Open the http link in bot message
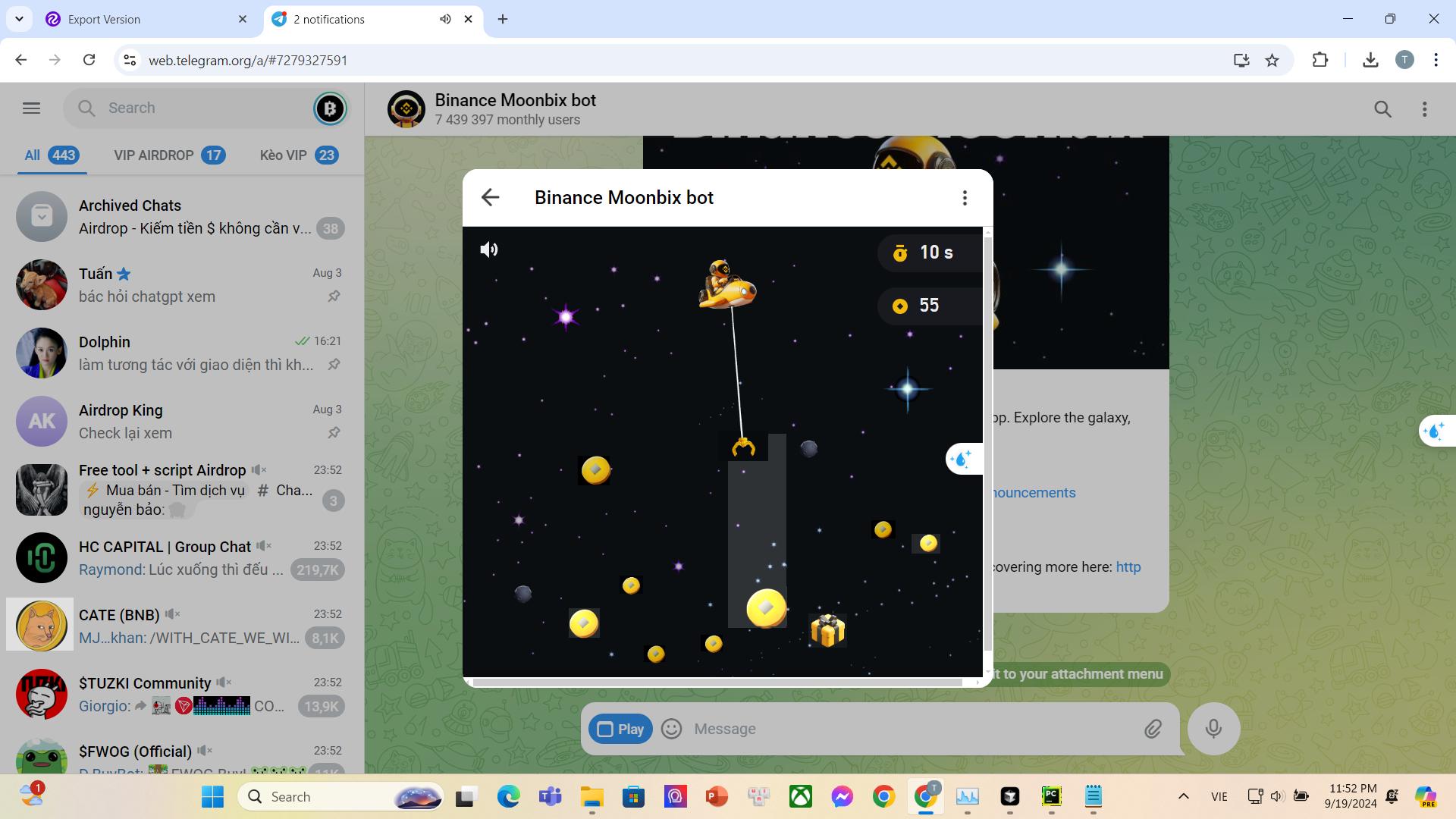The height and width of the screenshot is (819, 1456). 1128,567
